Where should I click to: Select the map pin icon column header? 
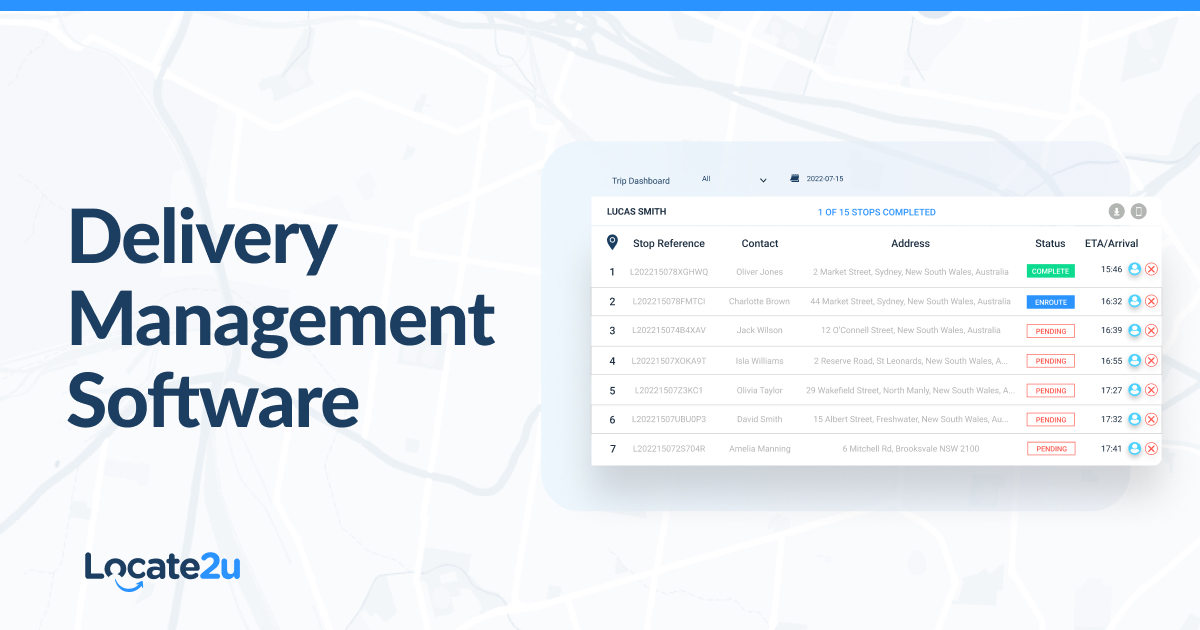[x=613, y=240]
